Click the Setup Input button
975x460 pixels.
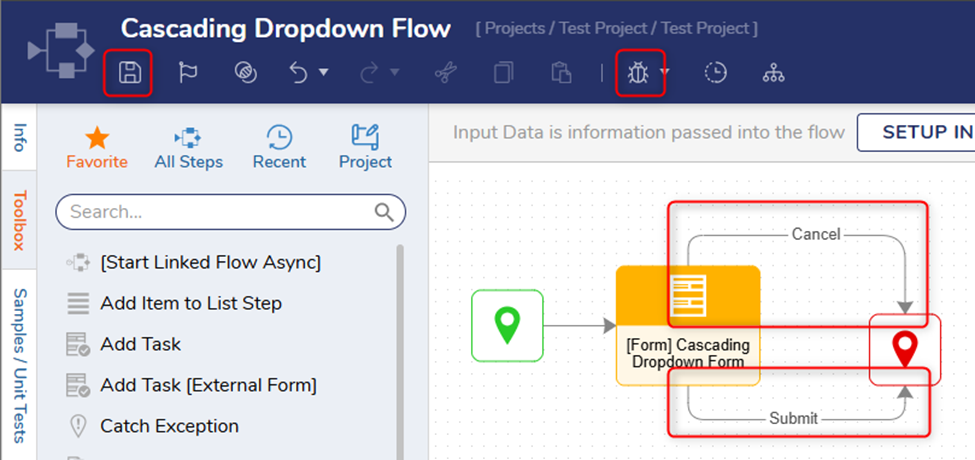pos(915,132)
